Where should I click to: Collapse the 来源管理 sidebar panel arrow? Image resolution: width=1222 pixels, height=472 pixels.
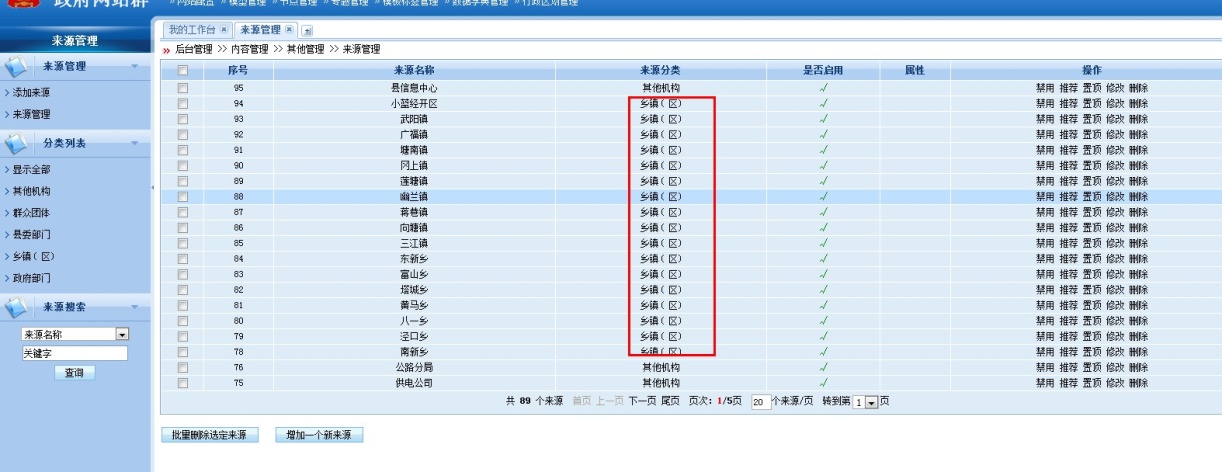pyautogui.click(x=135, y=67)
